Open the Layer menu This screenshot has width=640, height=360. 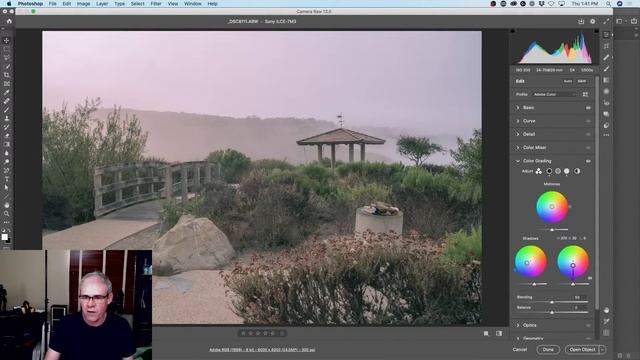pyautogui.click(x=102, y=4)
